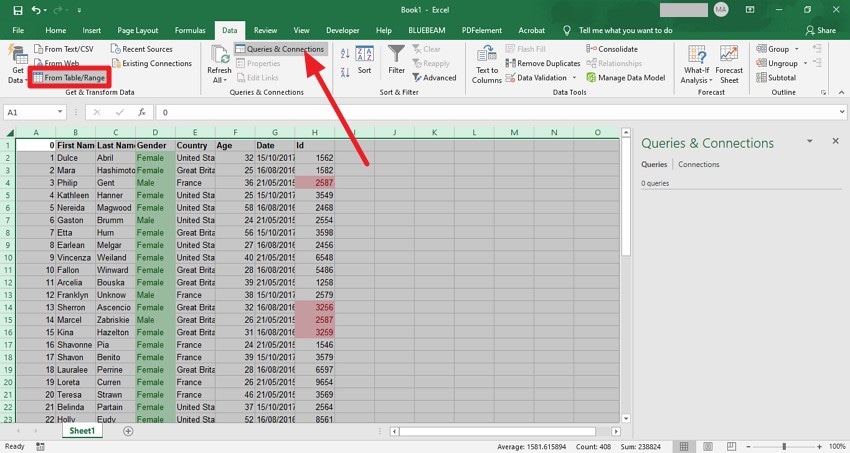Open Recent Sources
Image resolution: width=850 pixels, height=453 pixels.
click(x=141, y=49)
